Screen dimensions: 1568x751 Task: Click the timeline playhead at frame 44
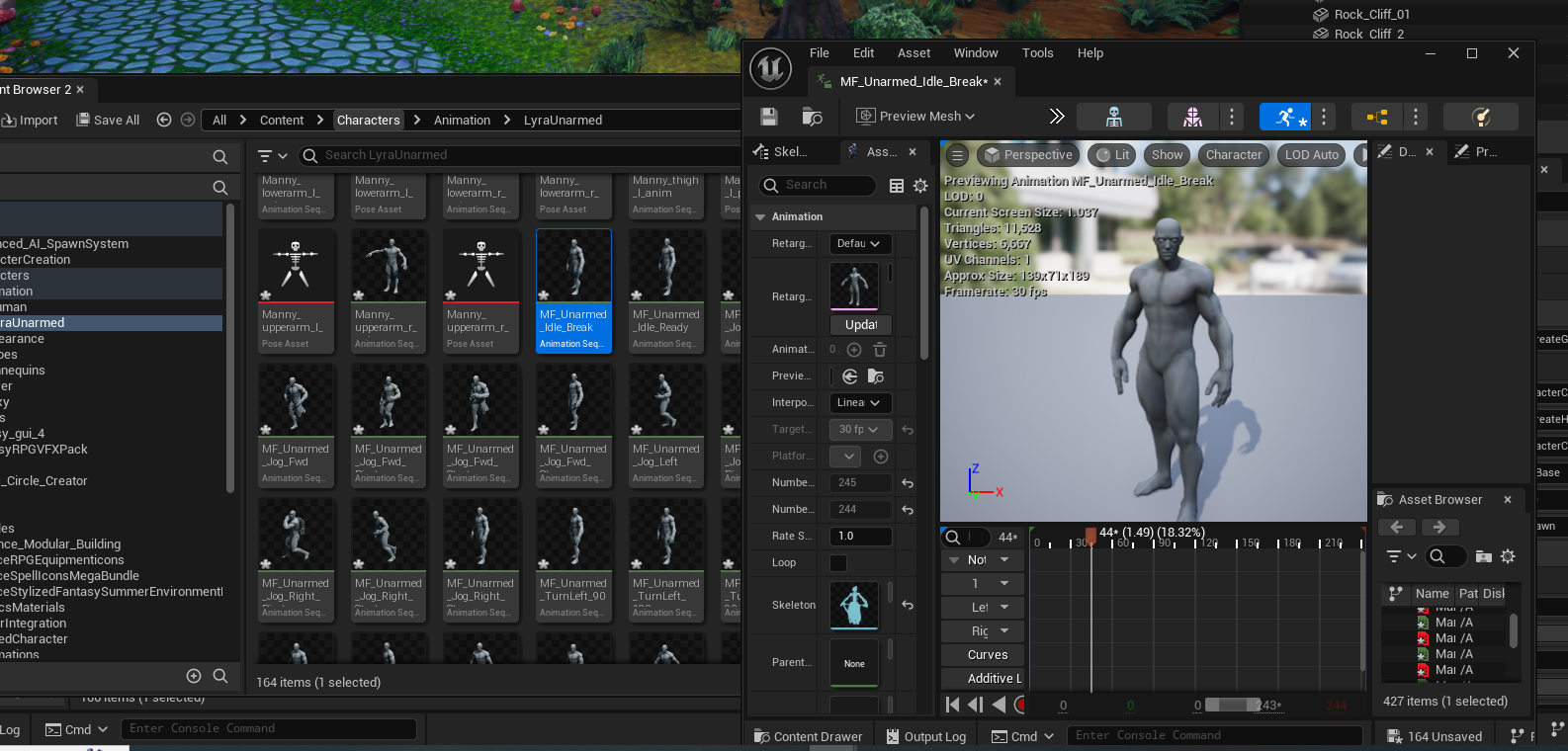tap(1090, 537)
